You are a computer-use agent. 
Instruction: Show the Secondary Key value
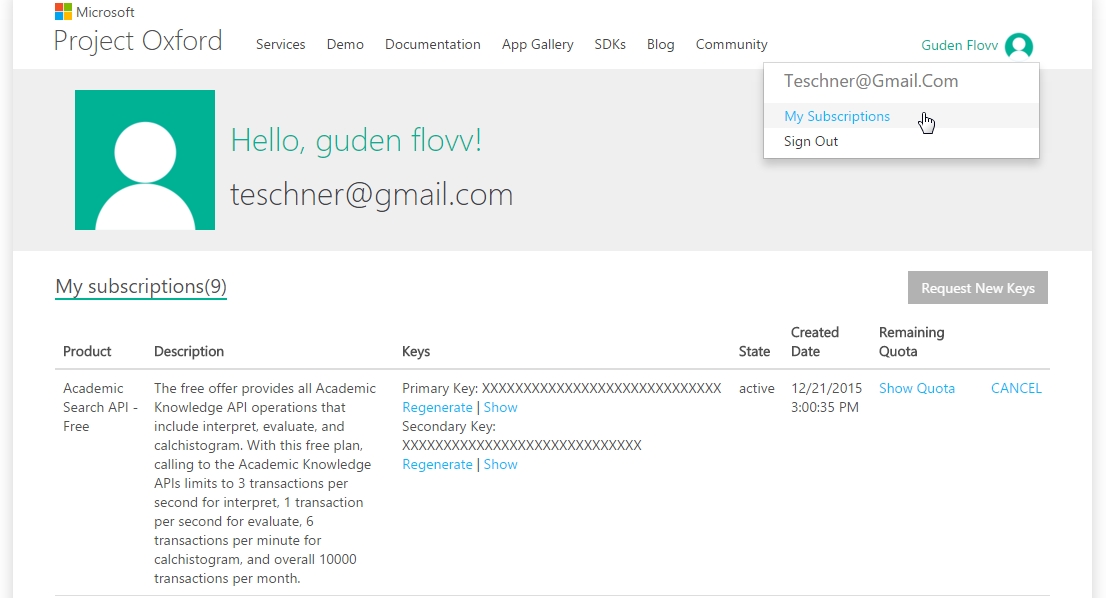click(x=500, y=465)
